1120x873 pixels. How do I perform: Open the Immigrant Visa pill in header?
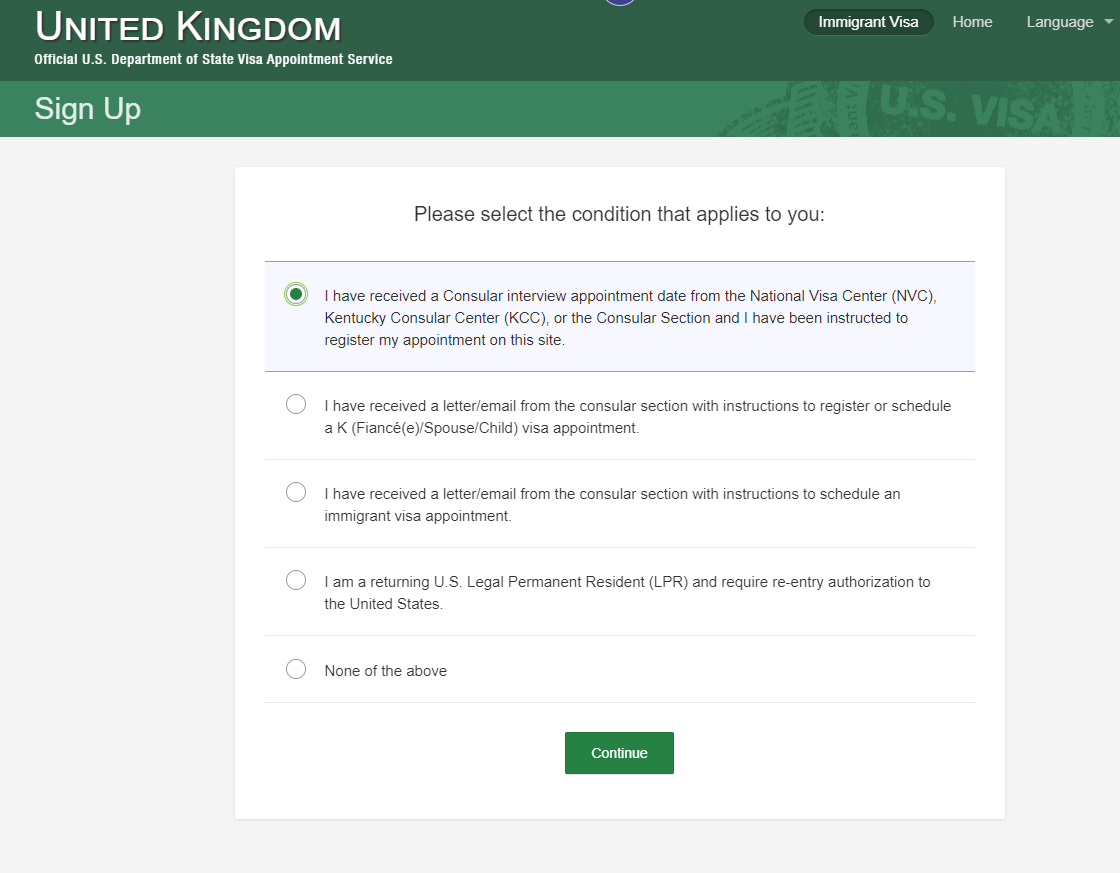coord(869,22)
